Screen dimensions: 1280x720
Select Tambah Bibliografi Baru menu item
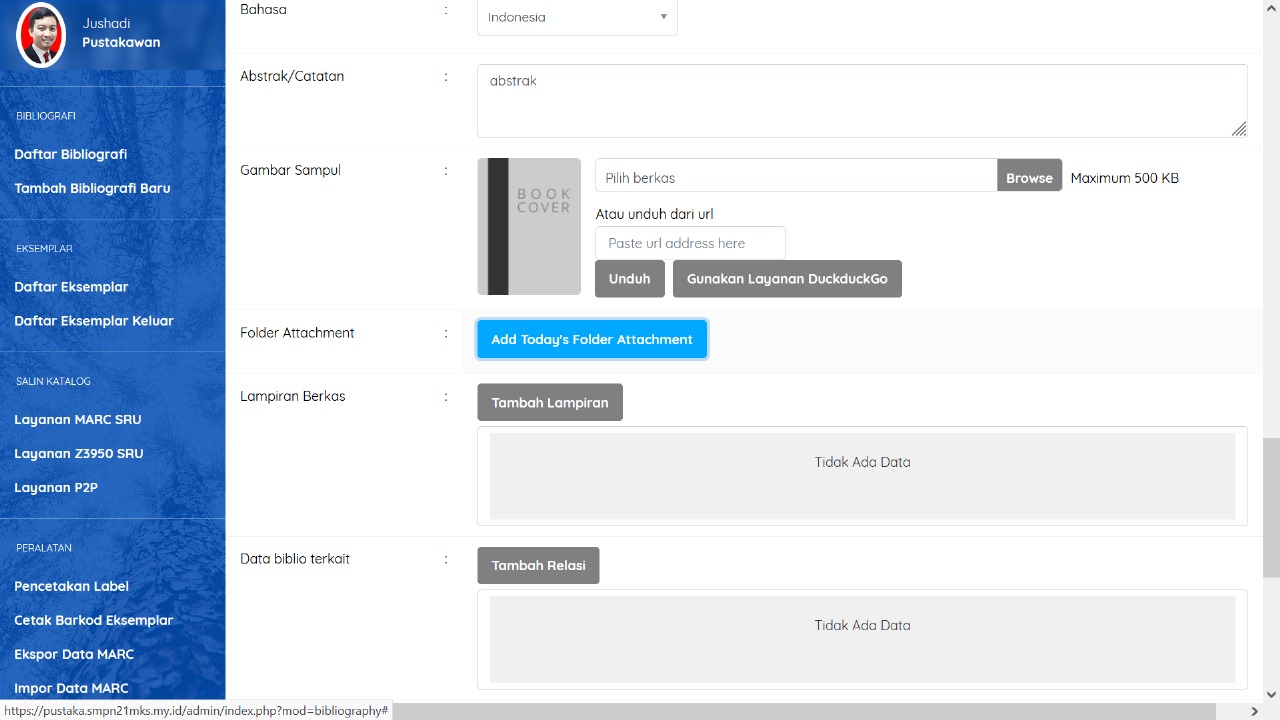point(92,188)
